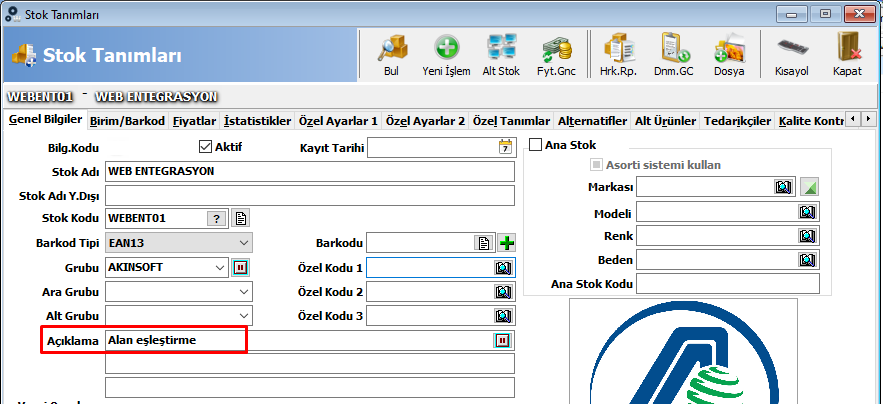Switch to the Özel Ayarlar 1 tab
The width and height of the screenshot is (883, 404).
(338, 121)
